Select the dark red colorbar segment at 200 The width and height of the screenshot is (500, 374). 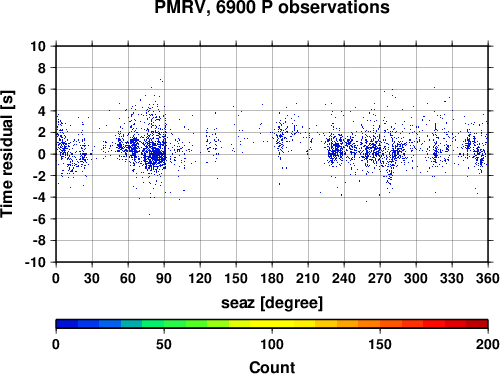click(477, 324)
